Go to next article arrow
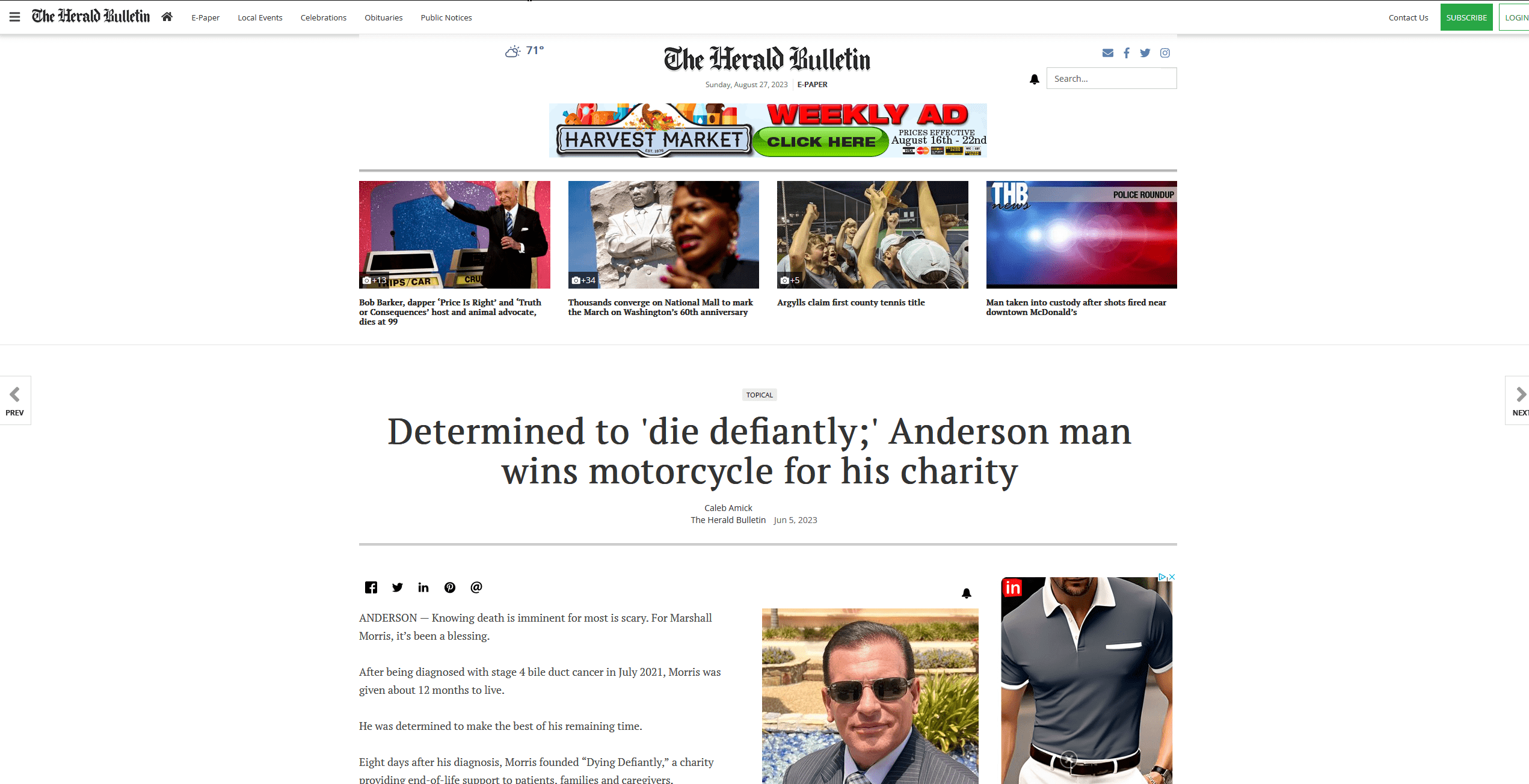1529x784 pixels. (x=1518, y=400)
